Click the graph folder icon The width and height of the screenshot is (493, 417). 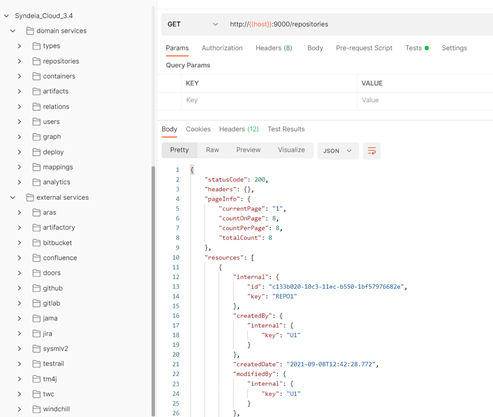36,137
